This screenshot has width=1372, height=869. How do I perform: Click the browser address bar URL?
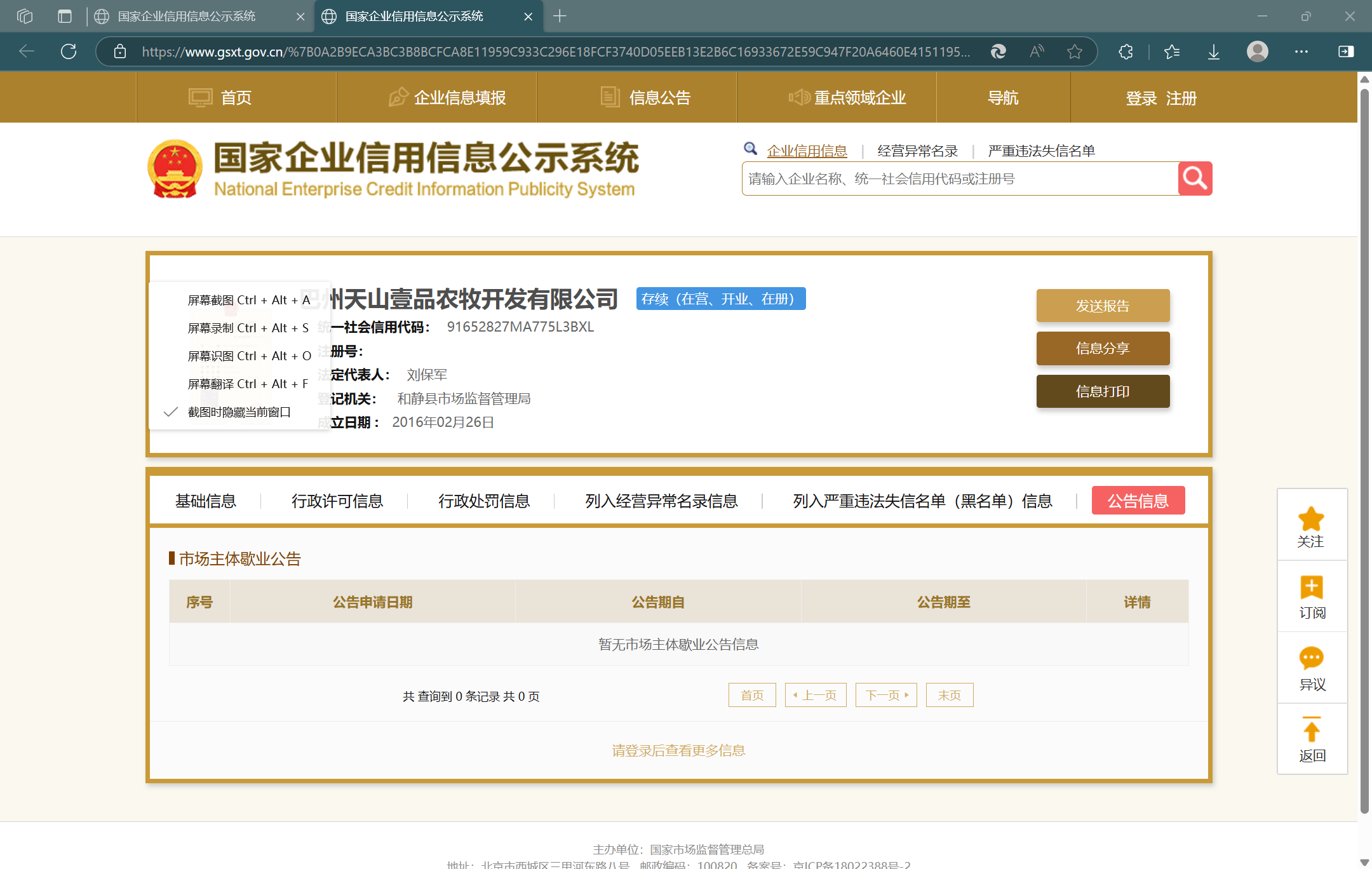click(x=556, y=51)
